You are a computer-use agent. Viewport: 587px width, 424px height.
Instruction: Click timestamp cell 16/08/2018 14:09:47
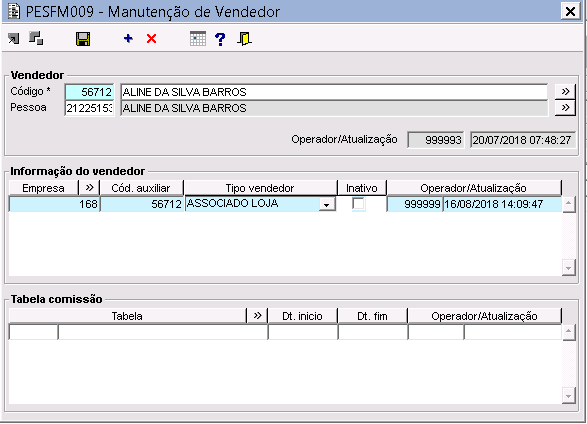click(502, 204)
